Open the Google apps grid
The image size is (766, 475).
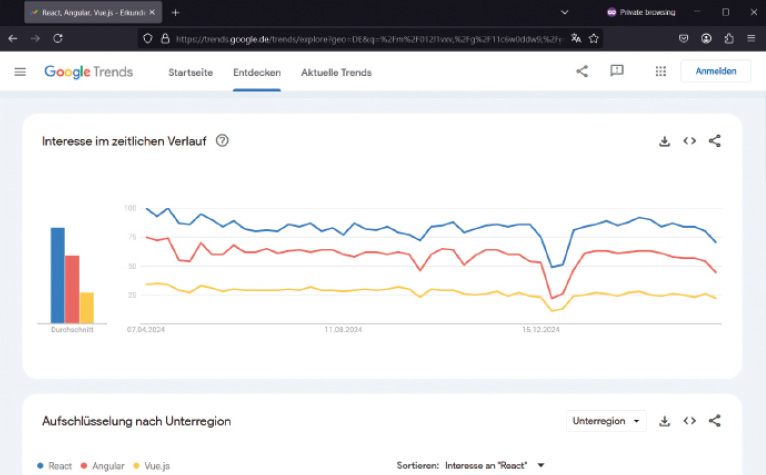coord(660,71)
